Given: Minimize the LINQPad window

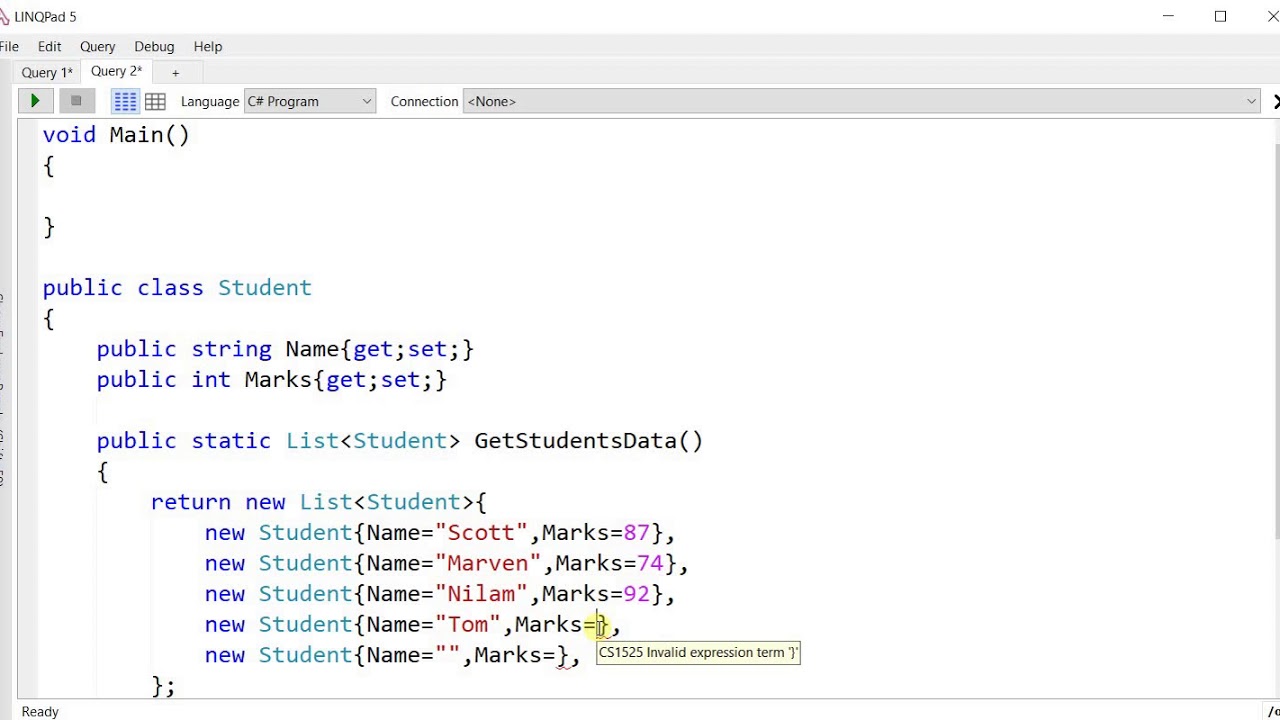Looking at the screenshot, I should pos(1169,16).
